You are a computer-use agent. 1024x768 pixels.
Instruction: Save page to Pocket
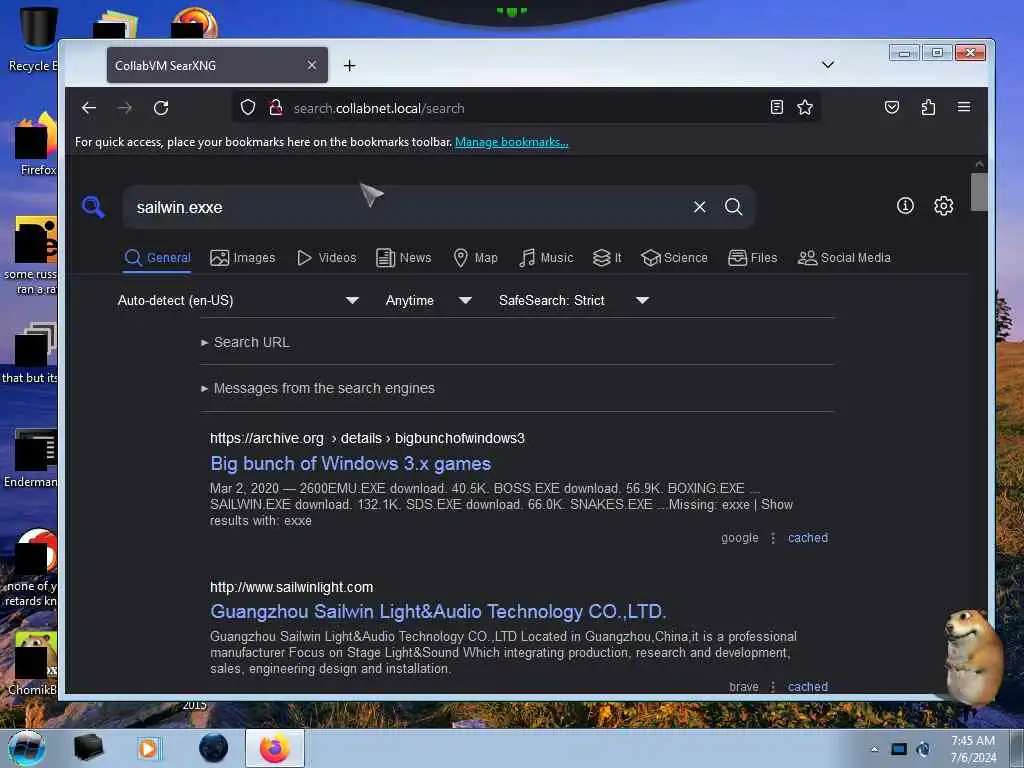(x=891, y=107)
